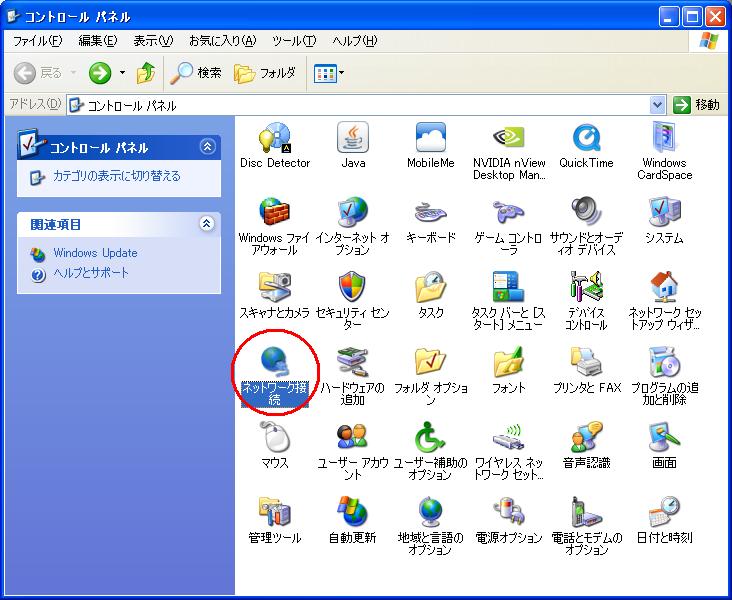Maximize the Control Panel window
This screenshot has height=600, width=732.
pos(692,17)
